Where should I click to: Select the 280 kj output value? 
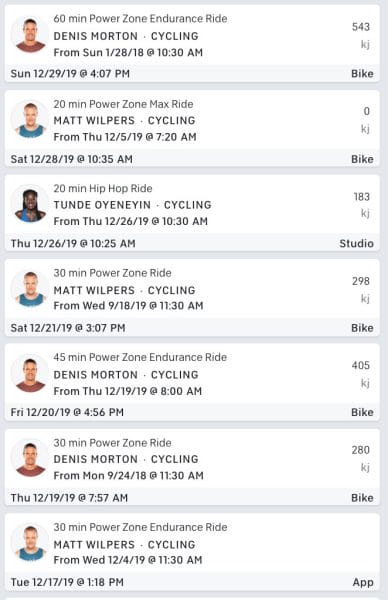point(361,450)
